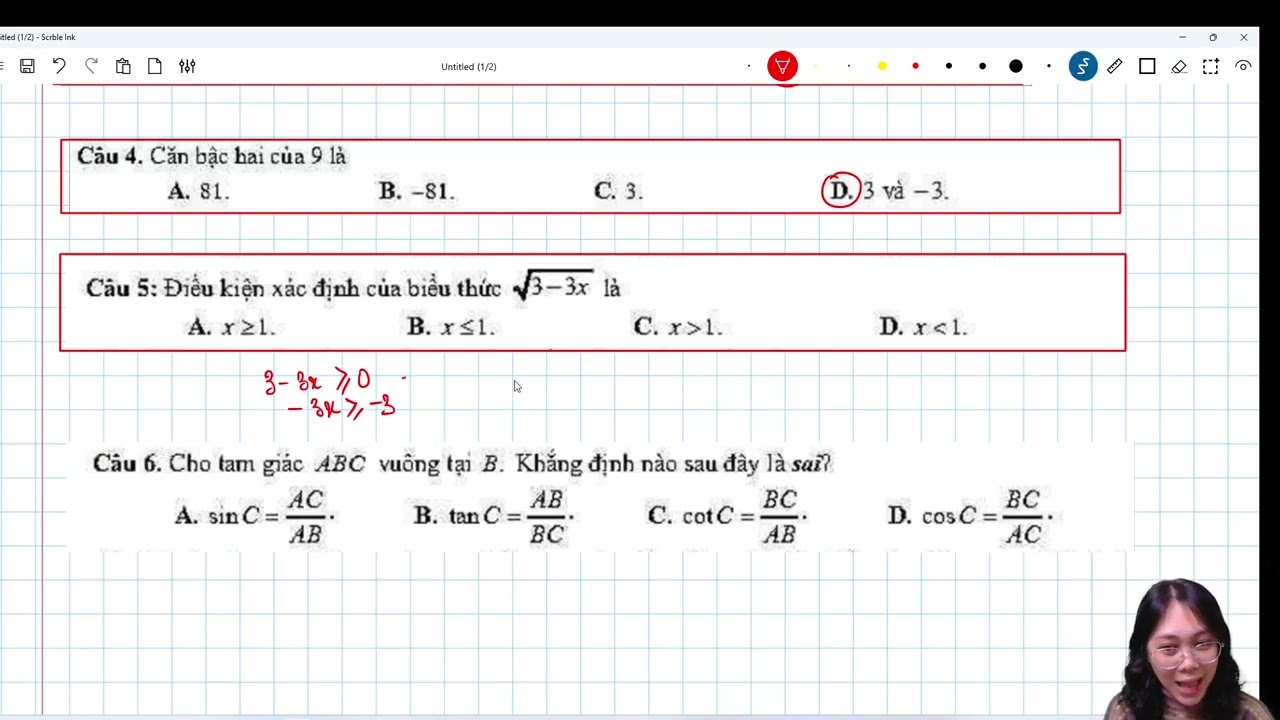Click the Paste clipboard icon
Viewport: 1280px width, 720px height.
point(123,66)
